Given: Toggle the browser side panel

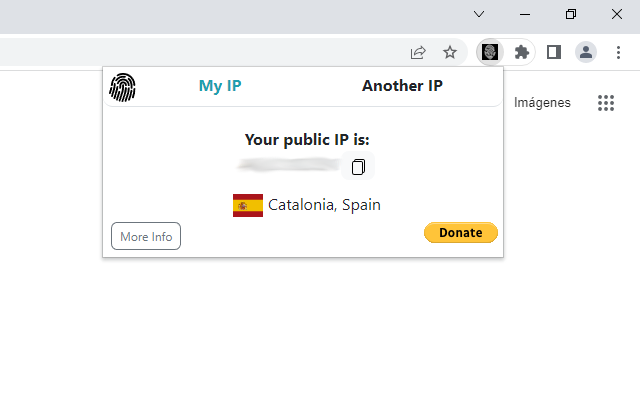Looking at the screenshot, I should click(554, 52).
